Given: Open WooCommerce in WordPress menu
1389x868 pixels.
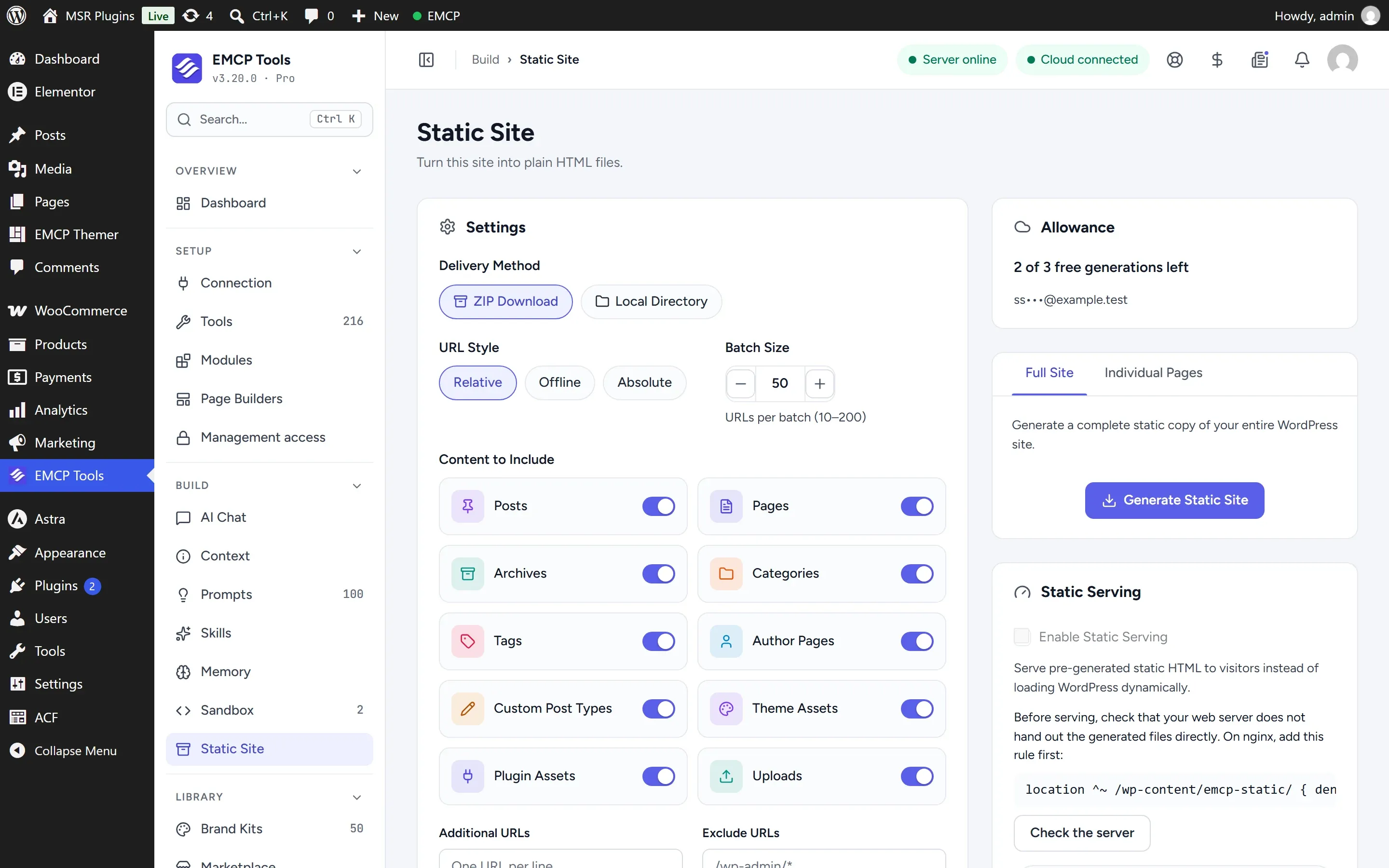Looking at the screenshot, I should (x=77, y=311).
